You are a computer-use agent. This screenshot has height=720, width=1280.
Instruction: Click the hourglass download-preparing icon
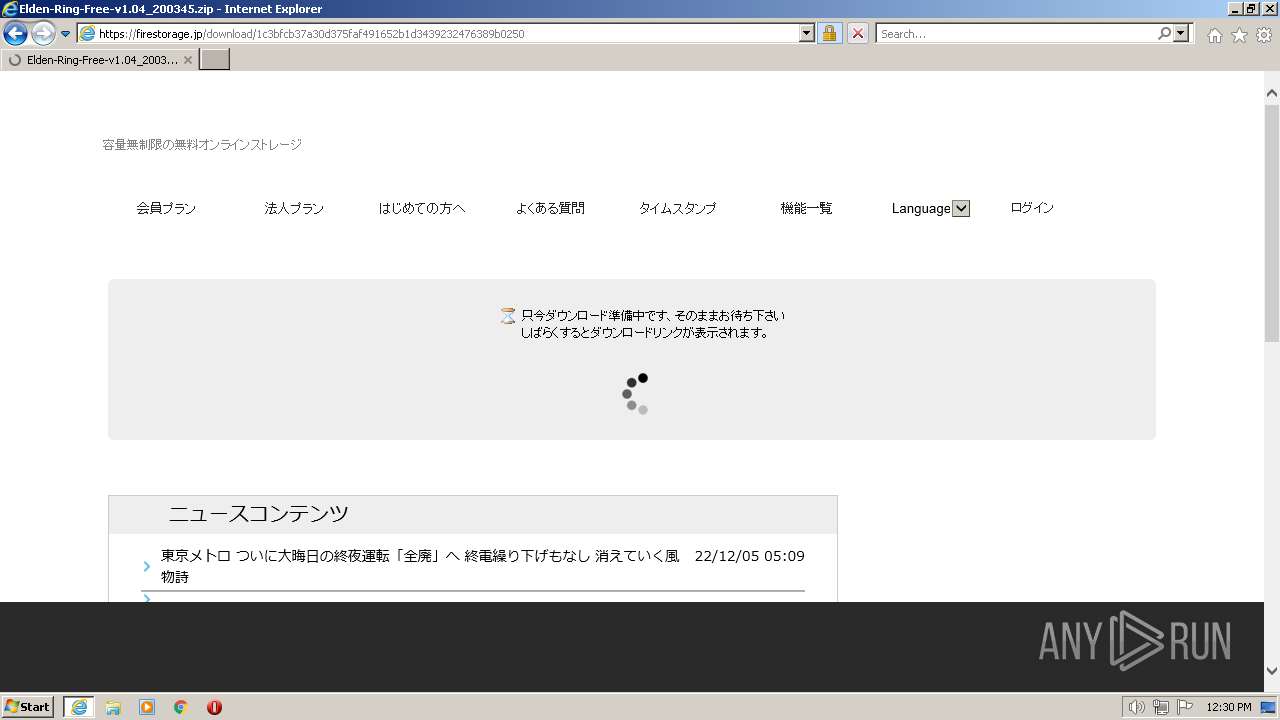click(x=508, y=316)
